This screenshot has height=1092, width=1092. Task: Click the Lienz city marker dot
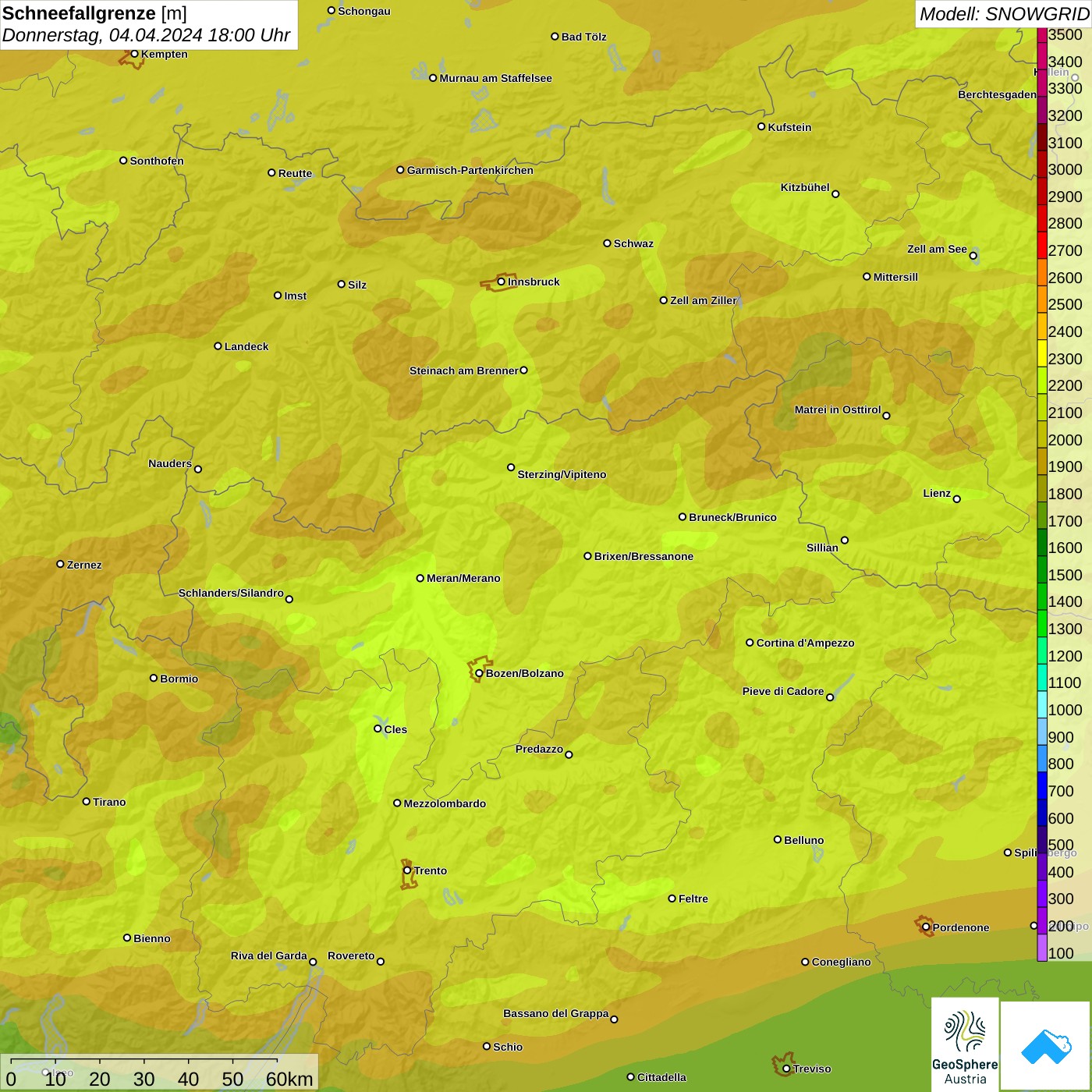[x=957, y=499]
